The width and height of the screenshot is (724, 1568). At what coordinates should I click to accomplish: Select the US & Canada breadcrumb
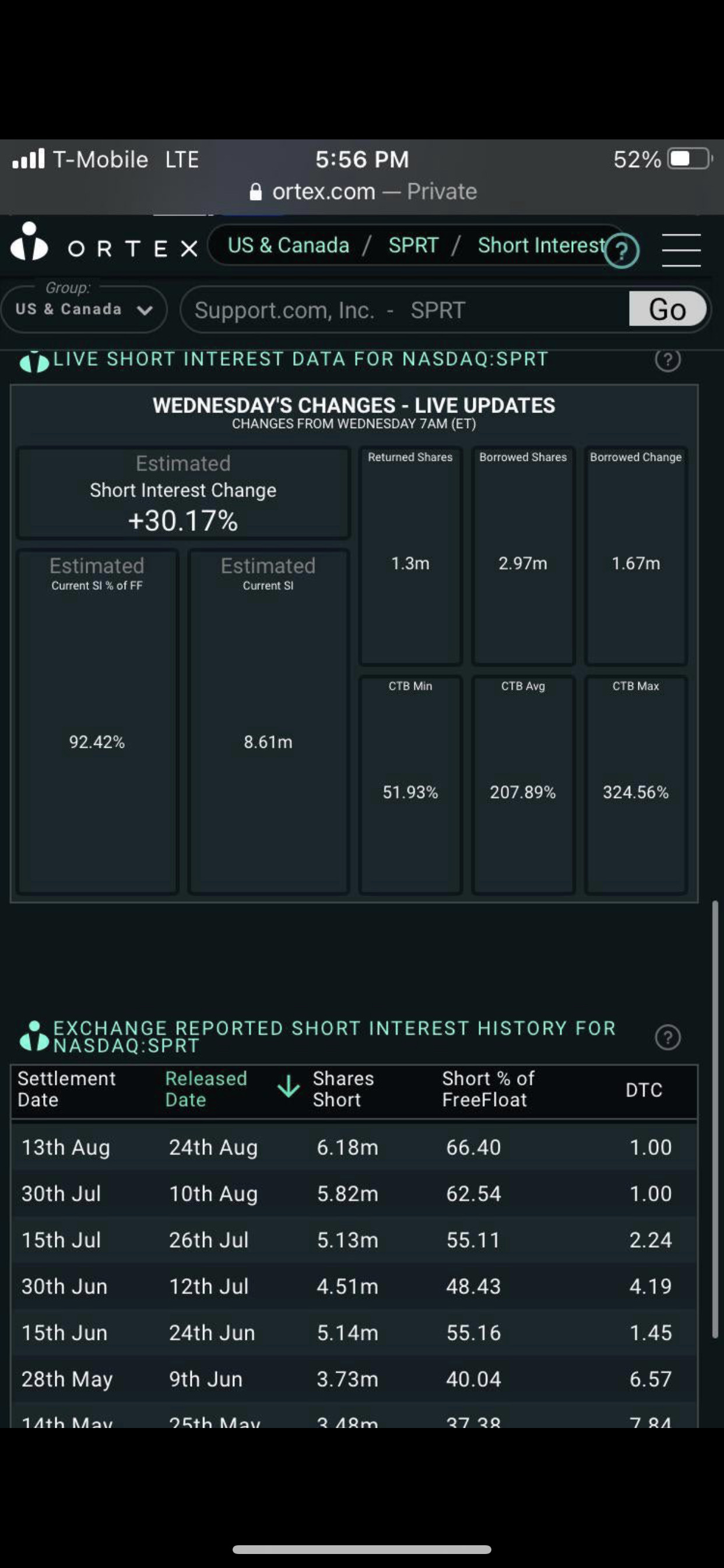tap(289, 246)
